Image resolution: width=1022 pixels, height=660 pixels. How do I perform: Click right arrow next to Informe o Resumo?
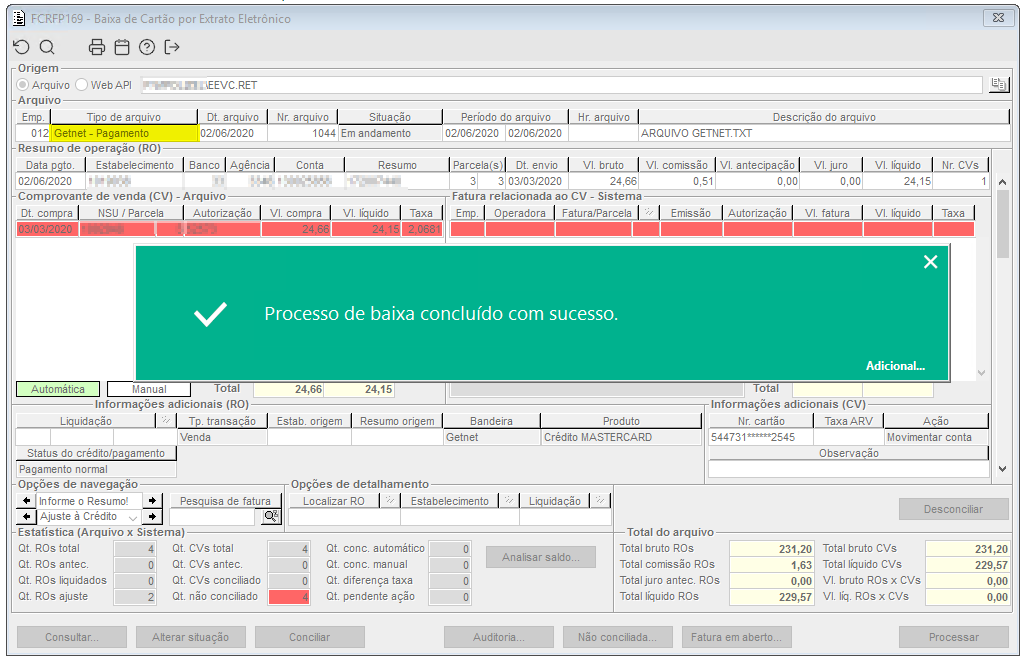coord(152,500)
